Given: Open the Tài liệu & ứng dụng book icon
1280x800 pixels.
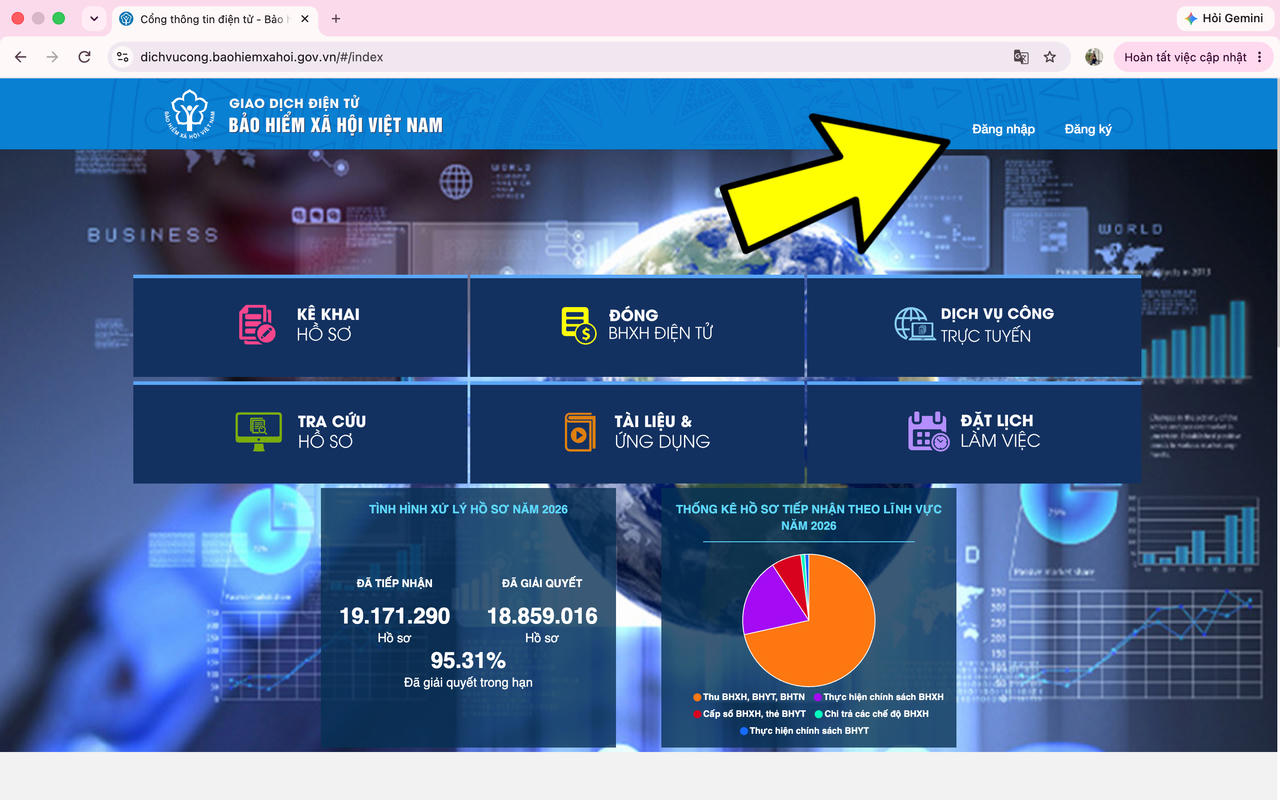Looking at the screenshot, I should coord(580,431).
